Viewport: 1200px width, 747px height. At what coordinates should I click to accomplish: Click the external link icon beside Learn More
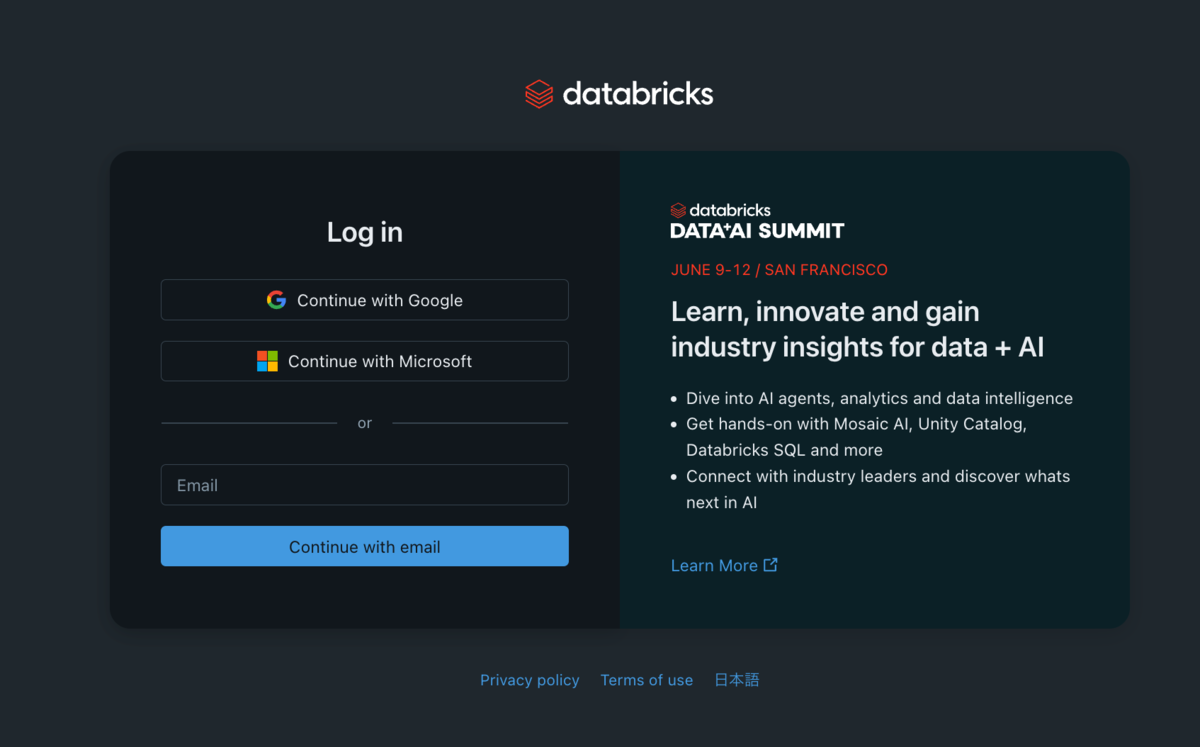770,565
